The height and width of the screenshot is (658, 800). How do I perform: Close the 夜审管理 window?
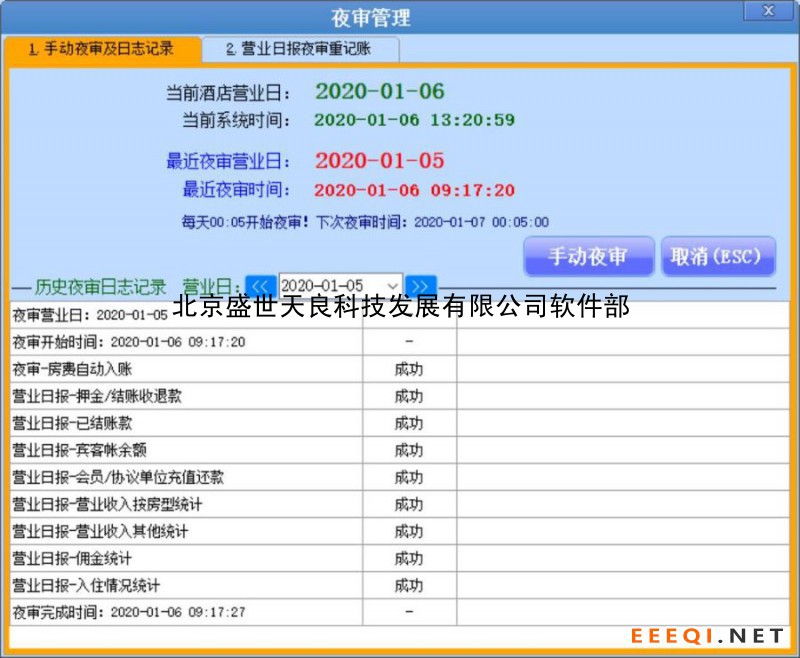768,11
